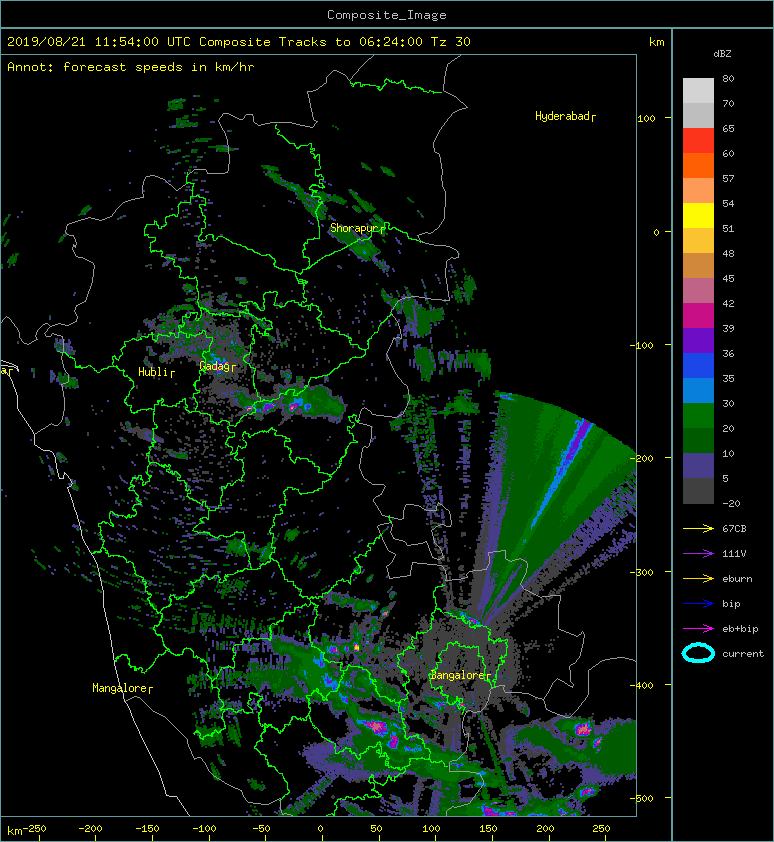Click the orange 60 dBZ color swatch
774x842 pixels.
[x=698, y=165]
